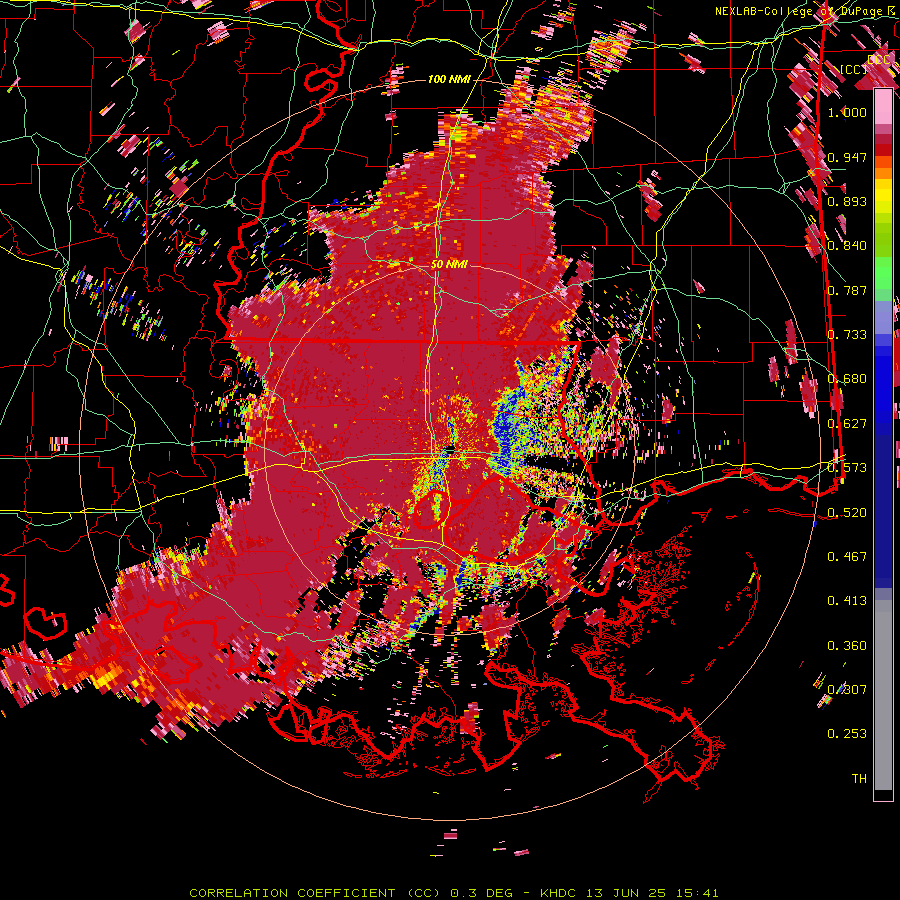Click the TH label on the legend
Image resolution: width=900 pixels, height=900 pixels.
coord(859,779)
